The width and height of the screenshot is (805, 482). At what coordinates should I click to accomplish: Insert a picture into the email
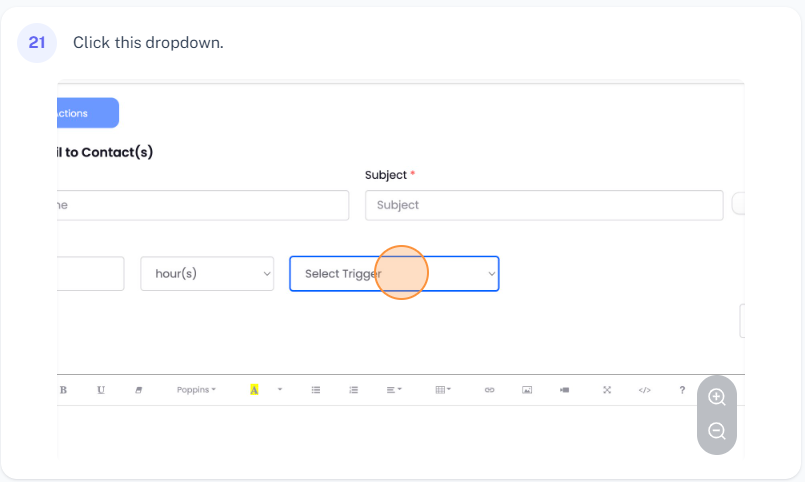527,390
